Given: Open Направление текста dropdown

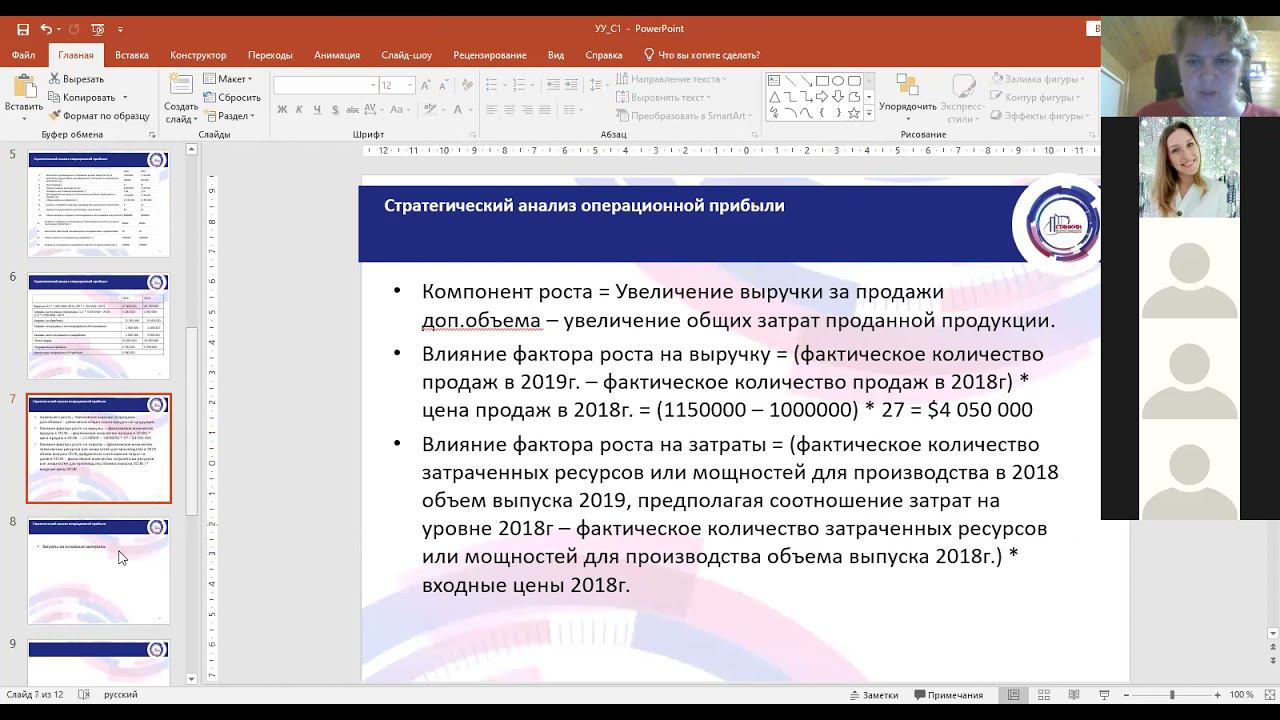Looking at the screenshot, I should [x=671, y=79].
